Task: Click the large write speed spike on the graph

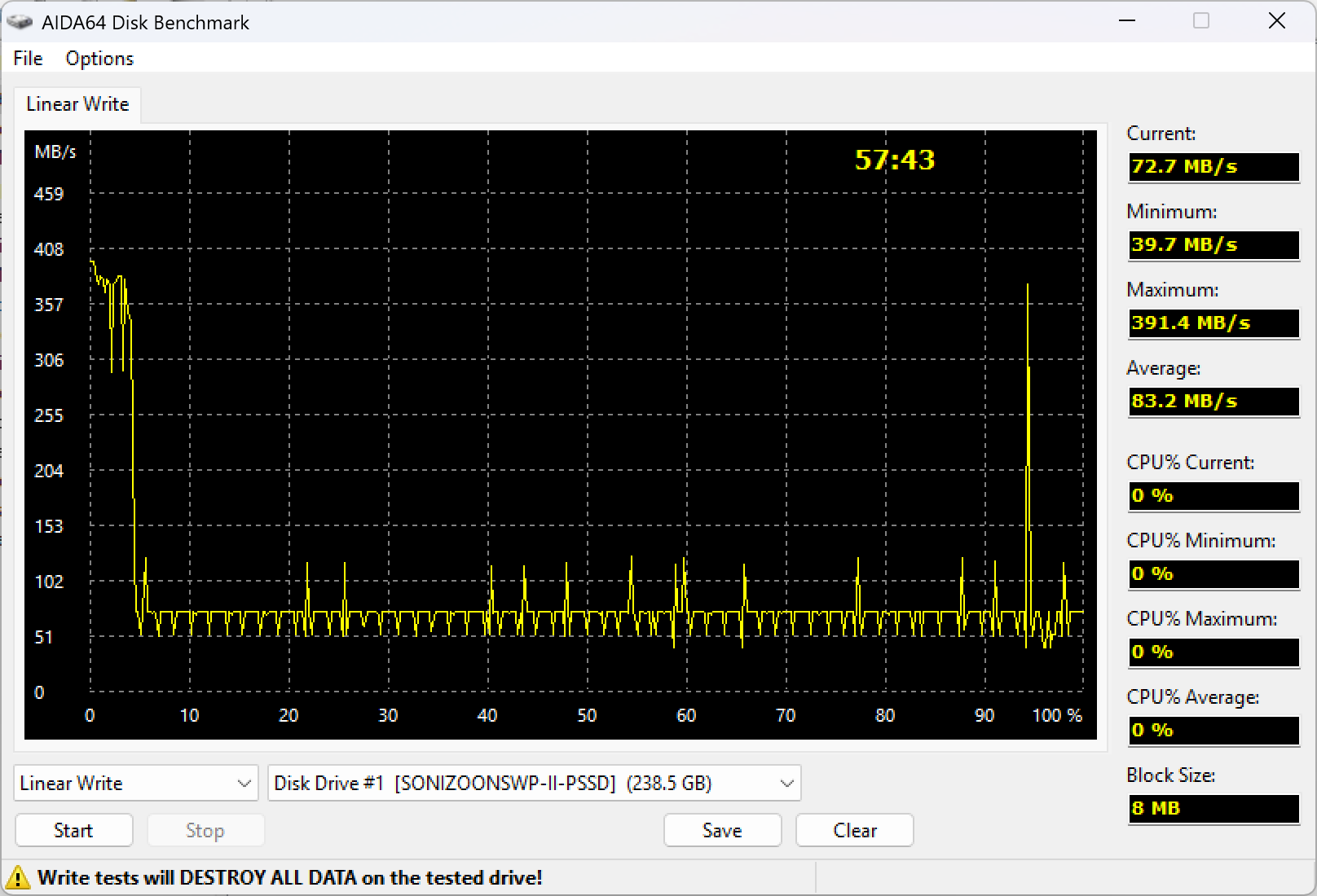Action: [x=1028, y=464]
